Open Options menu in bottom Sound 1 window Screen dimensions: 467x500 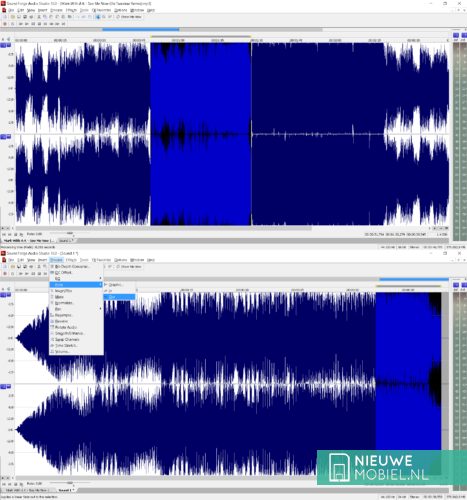(120, 260)
